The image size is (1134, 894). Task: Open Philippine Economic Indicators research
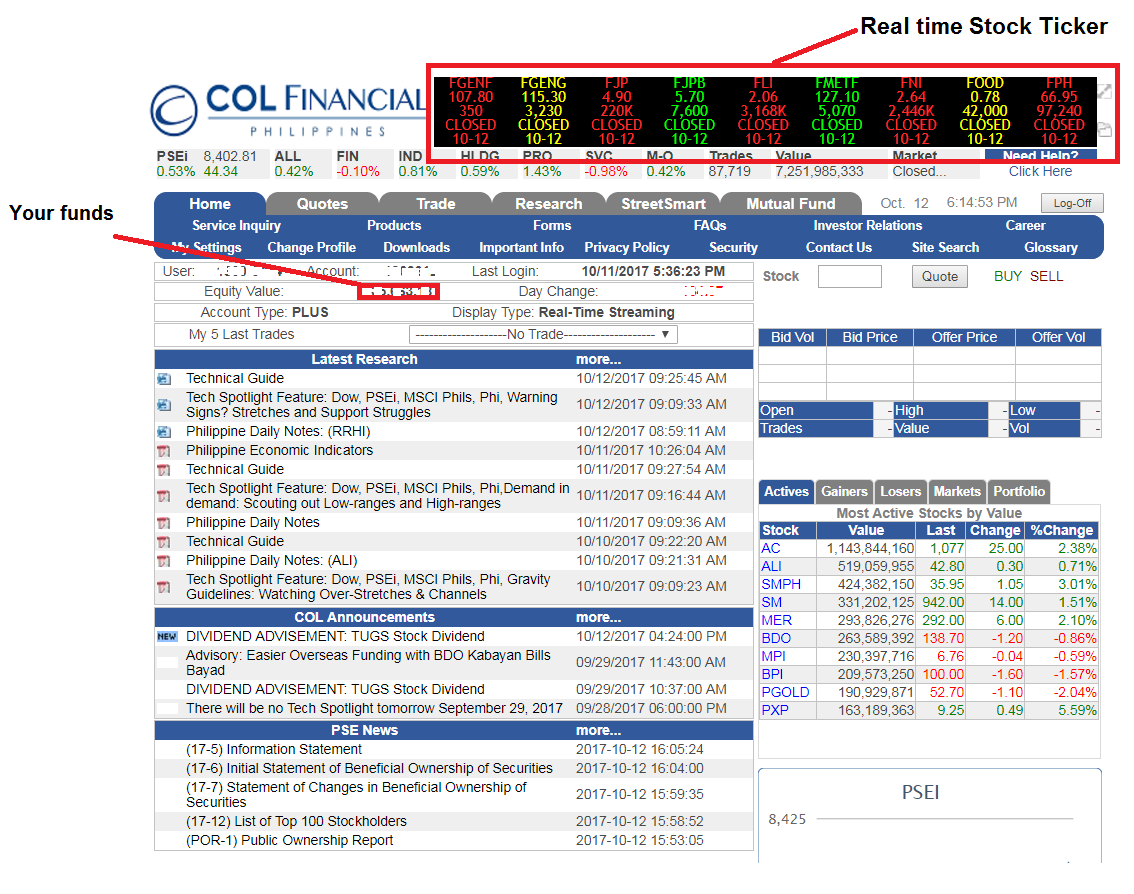pyautogui.click(x=279, y=451)
